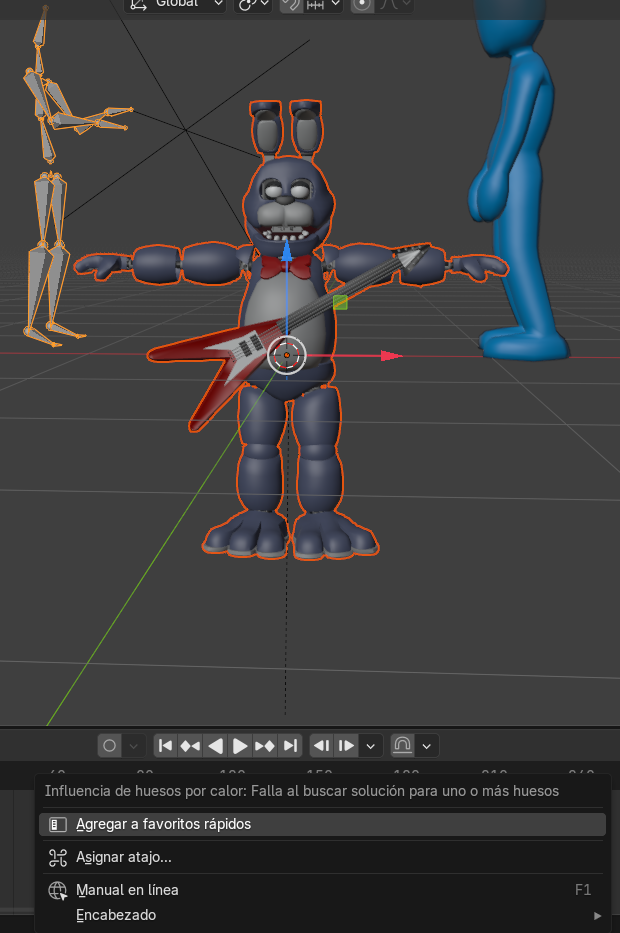This screenshot has height=933, width=620.
Task: Open the timeline snapping options dropdown
Action: [x=427, y=746]
